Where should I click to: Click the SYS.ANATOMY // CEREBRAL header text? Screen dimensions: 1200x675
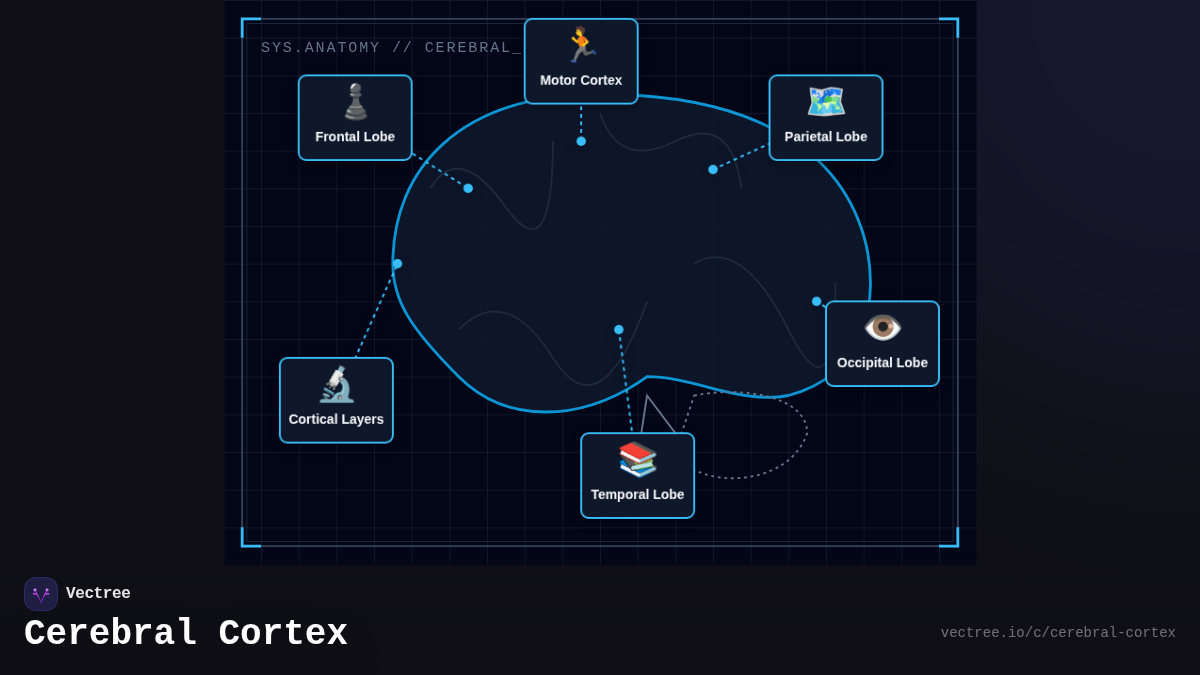click(390, 48)
